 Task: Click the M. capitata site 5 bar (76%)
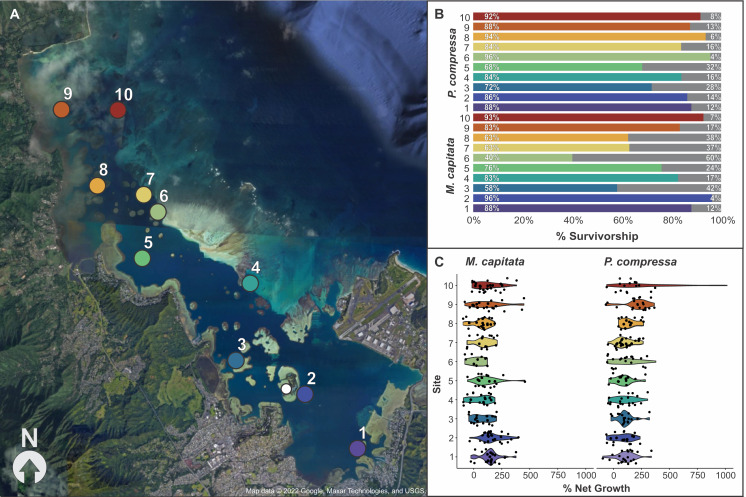(x=567, y=168)
